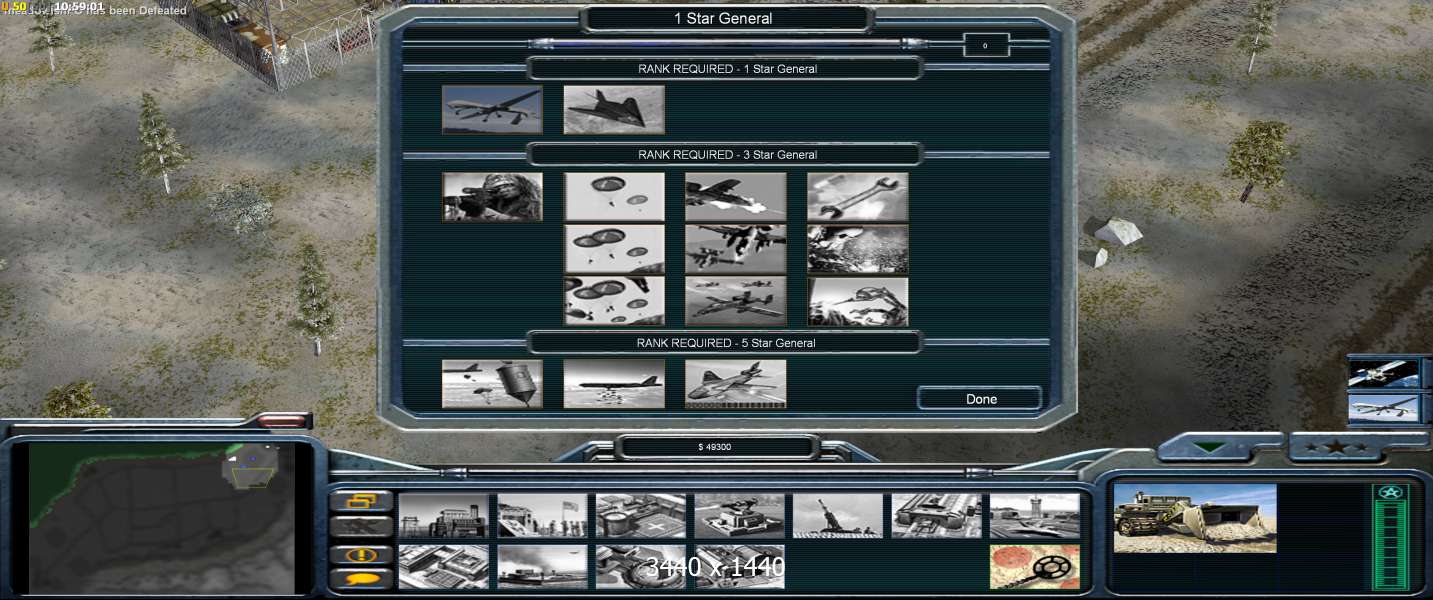Close the promotion screen with Done

980,399
